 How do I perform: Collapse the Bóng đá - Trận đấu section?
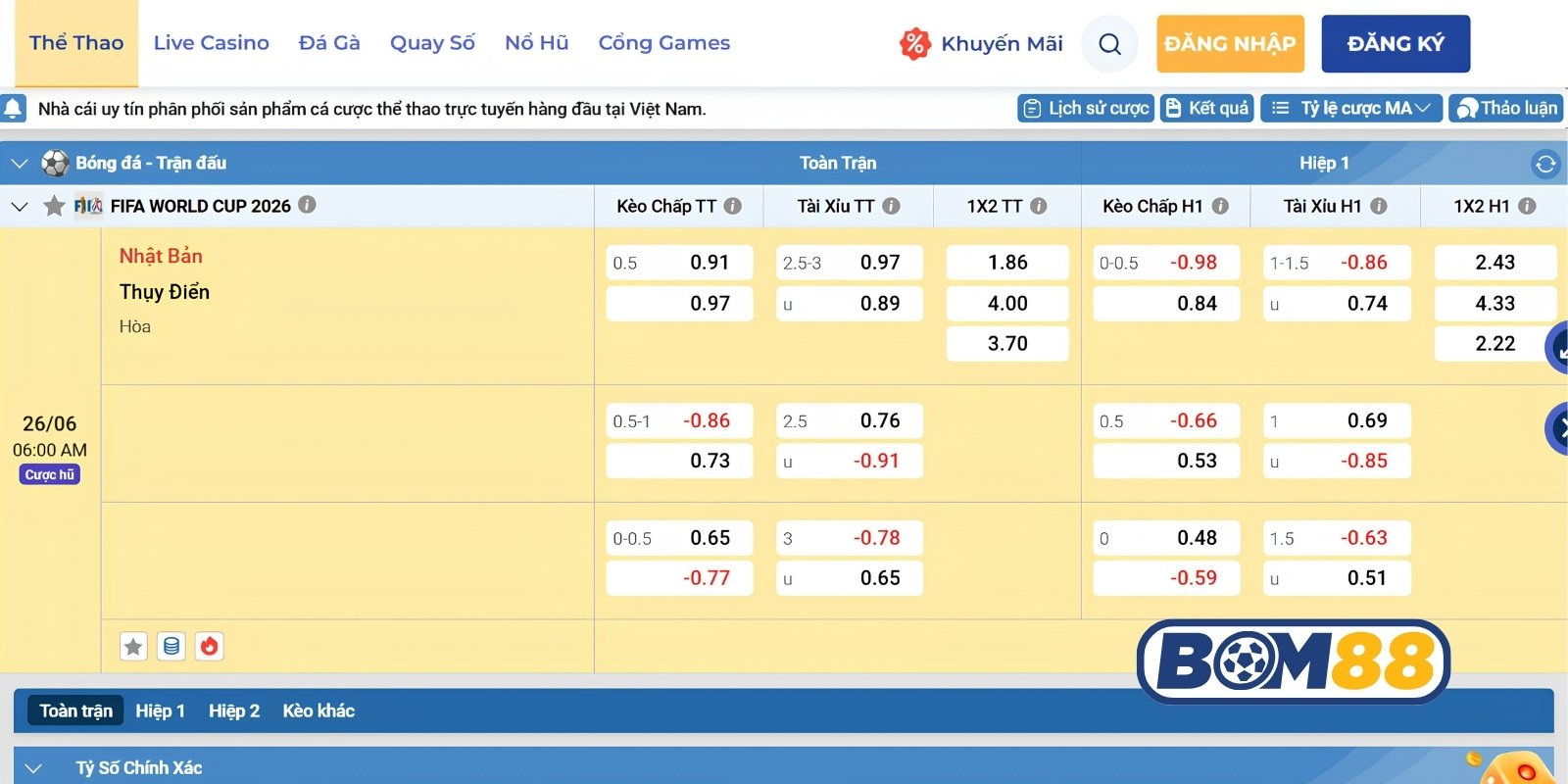pyautogui.click(x=19, y=163)
